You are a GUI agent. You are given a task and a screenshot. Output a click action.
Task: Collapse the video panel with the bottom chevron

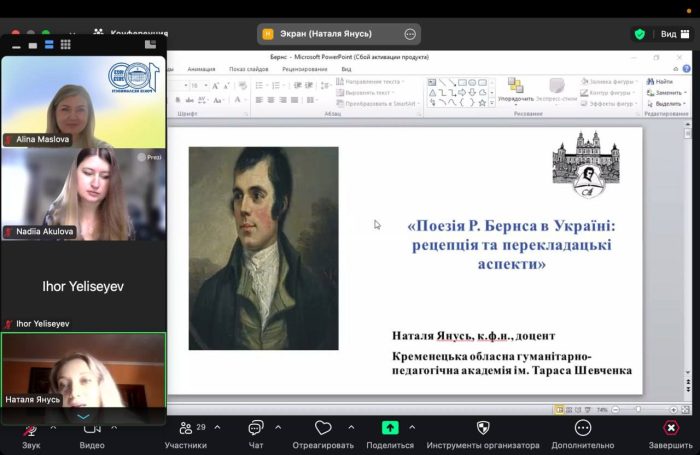83,416
